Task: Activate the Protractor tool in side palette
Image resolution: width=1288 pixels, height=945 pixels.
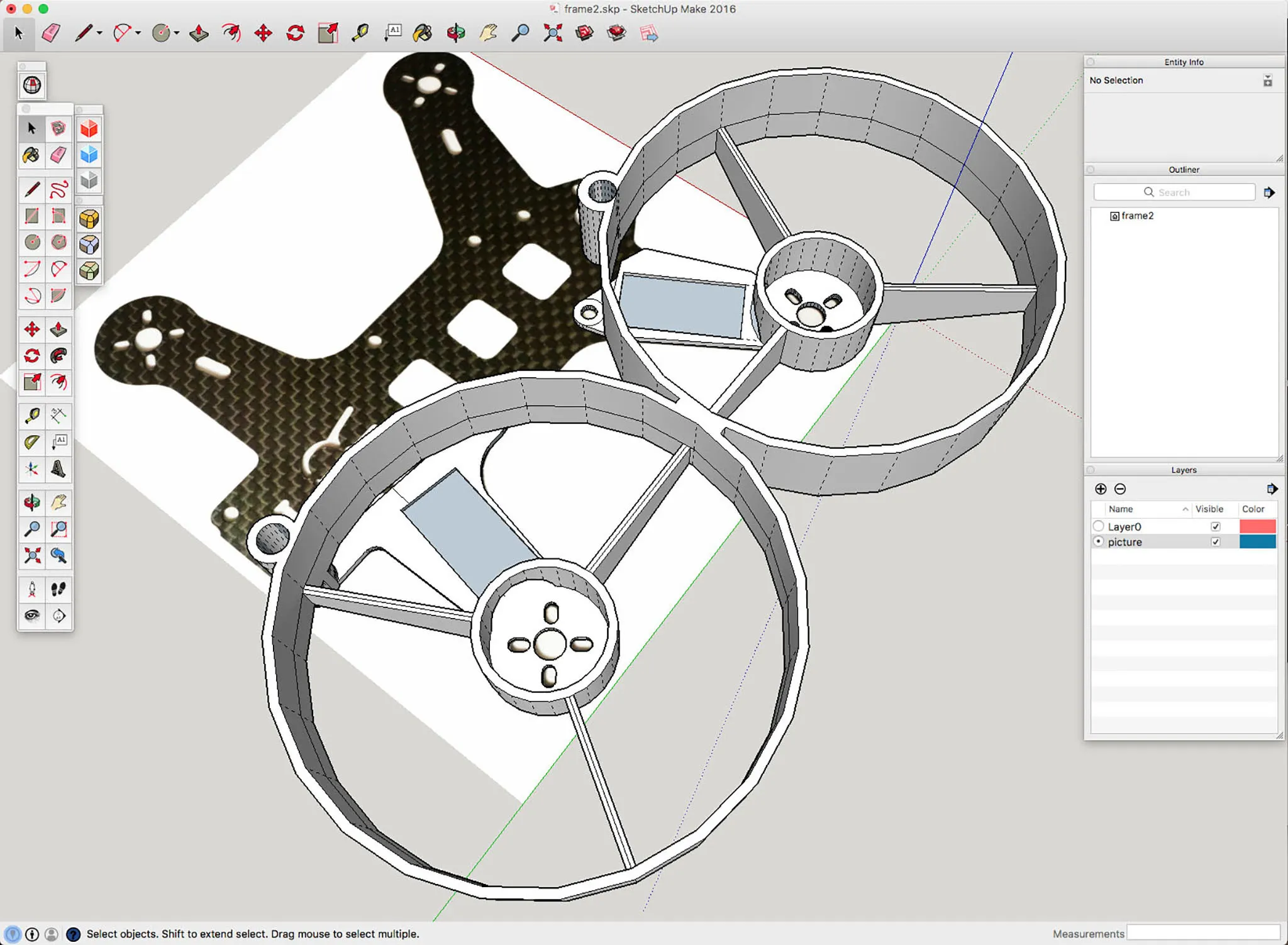Action: pos(31,442)
